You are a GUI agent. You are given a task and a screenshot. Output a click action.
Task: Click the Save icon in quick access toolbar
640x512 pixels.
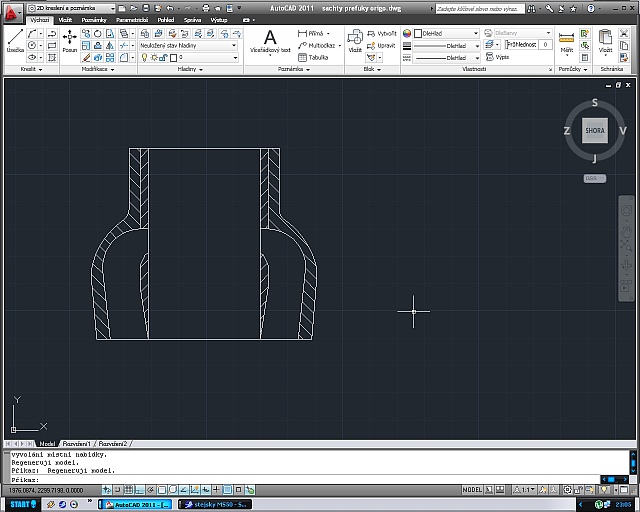[146, 8]
